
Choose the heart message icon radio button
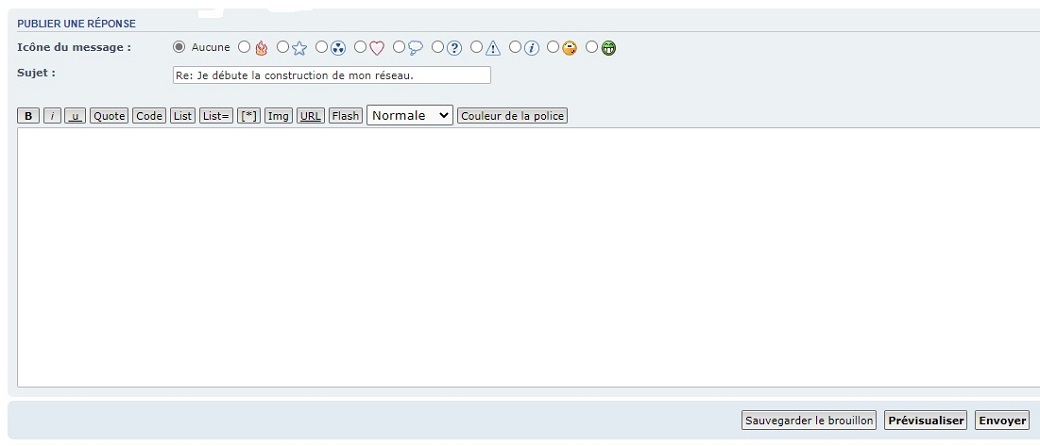(361, 47)
